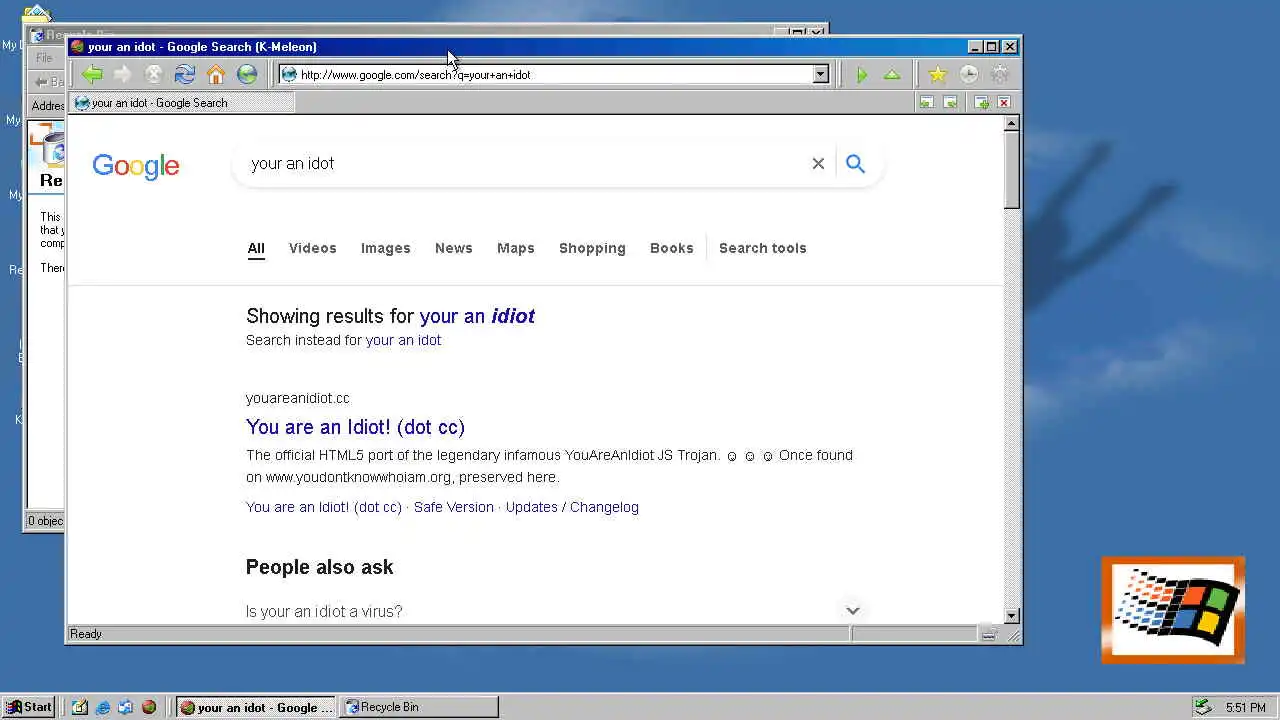Click the 5:51 PM clock in tray
The image size is (1280, 720).
tap(1246, 707)
